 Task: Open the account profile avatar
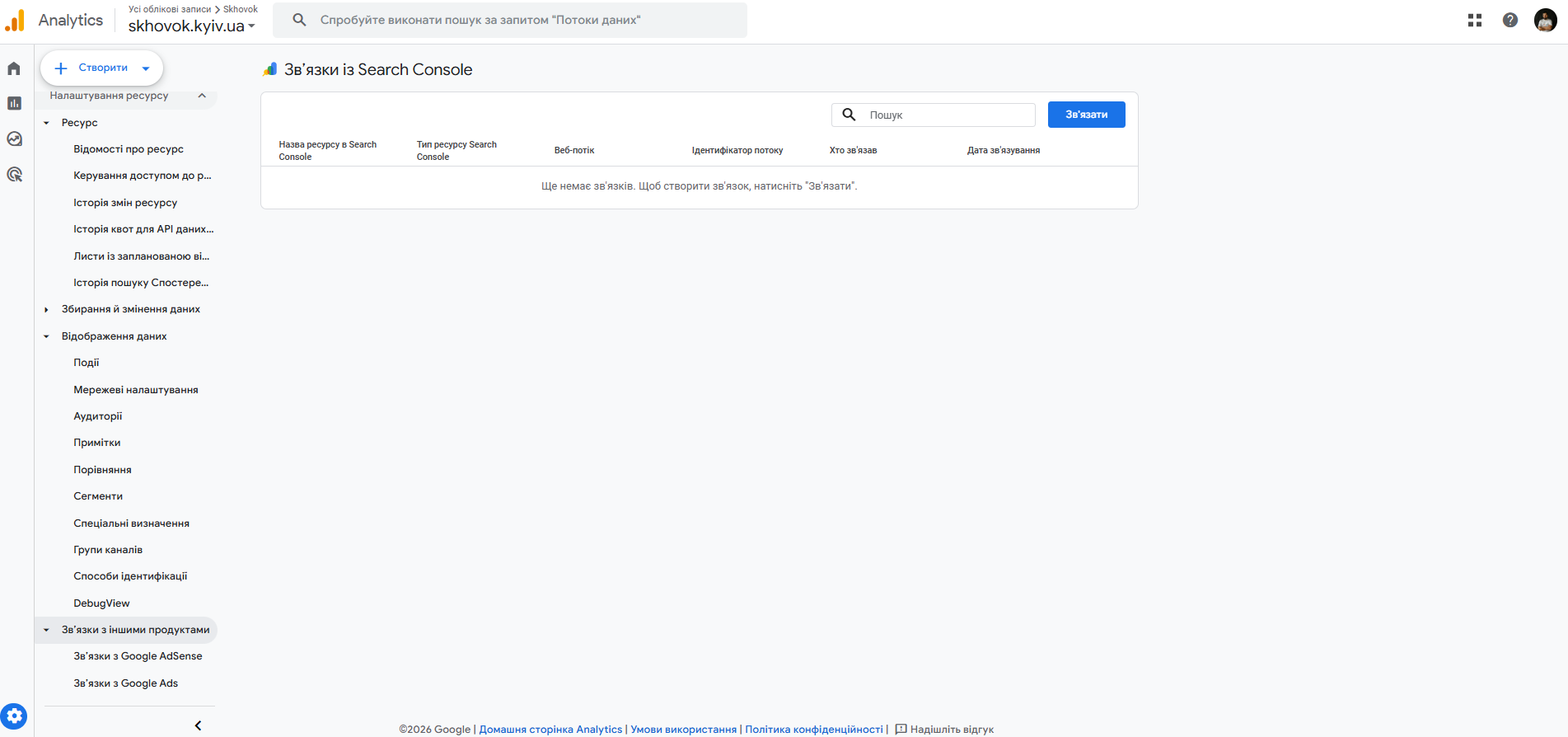pos(1545,20)
